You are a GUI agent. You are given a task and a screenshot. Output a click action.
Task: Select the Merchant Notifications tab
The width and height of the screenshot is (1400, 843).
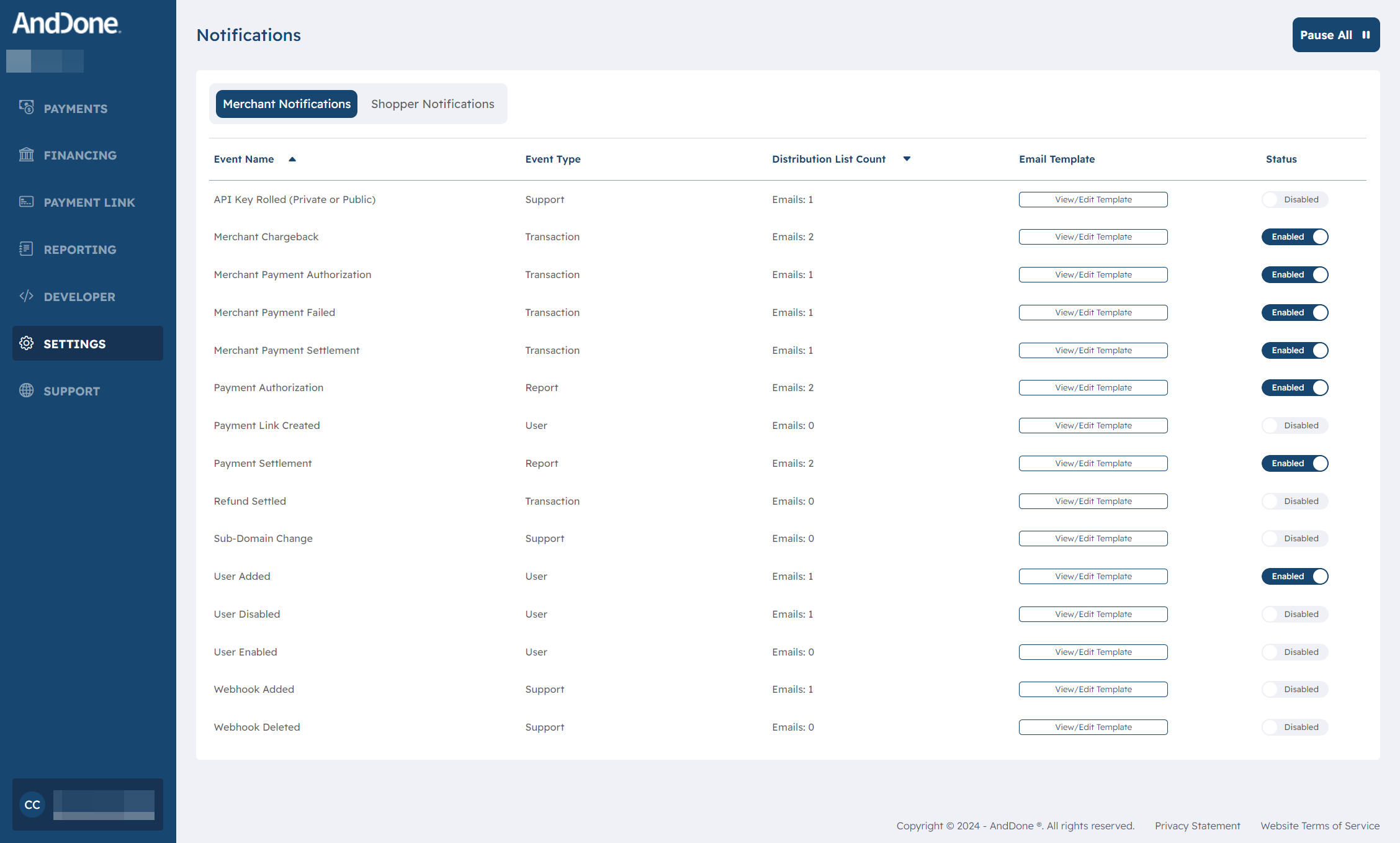tap(286, 103)
